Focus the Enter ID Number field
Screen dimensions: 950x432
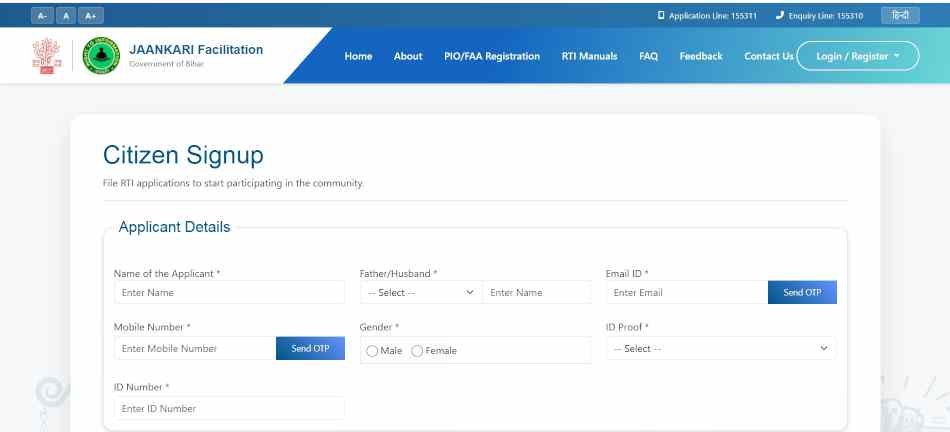click(229, 408)
